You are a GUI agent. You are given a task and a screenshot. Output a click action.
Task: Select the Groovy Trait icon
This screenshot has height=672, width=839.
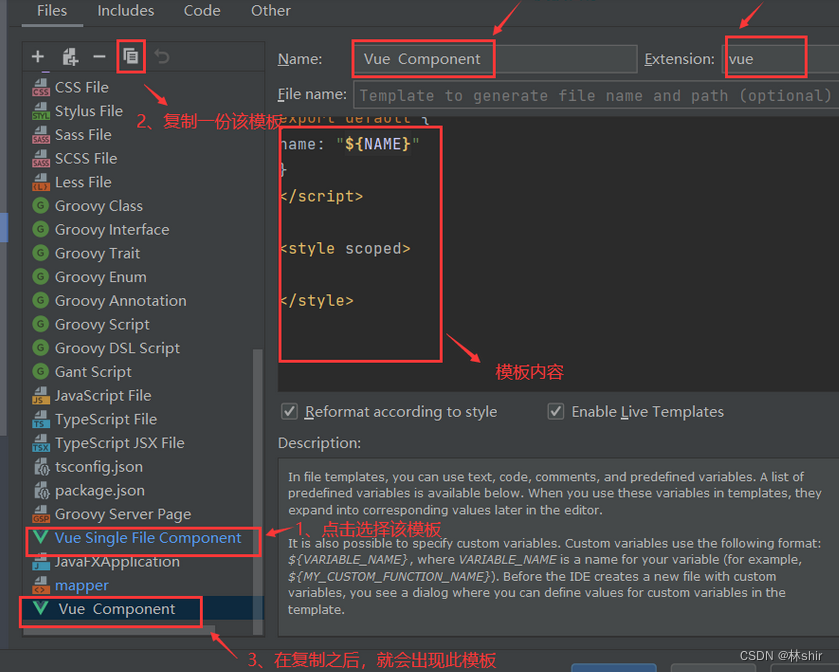41,253
